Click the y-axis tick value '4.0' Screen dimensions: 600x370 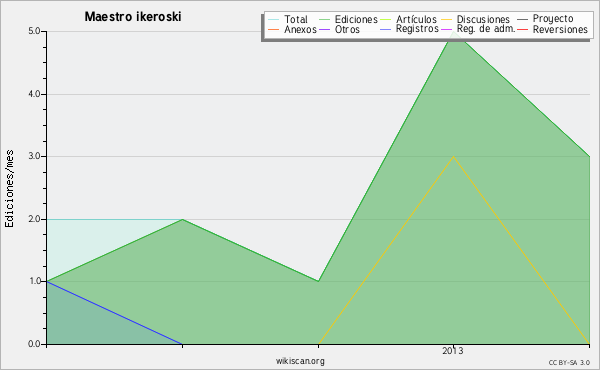coord(34,94)
